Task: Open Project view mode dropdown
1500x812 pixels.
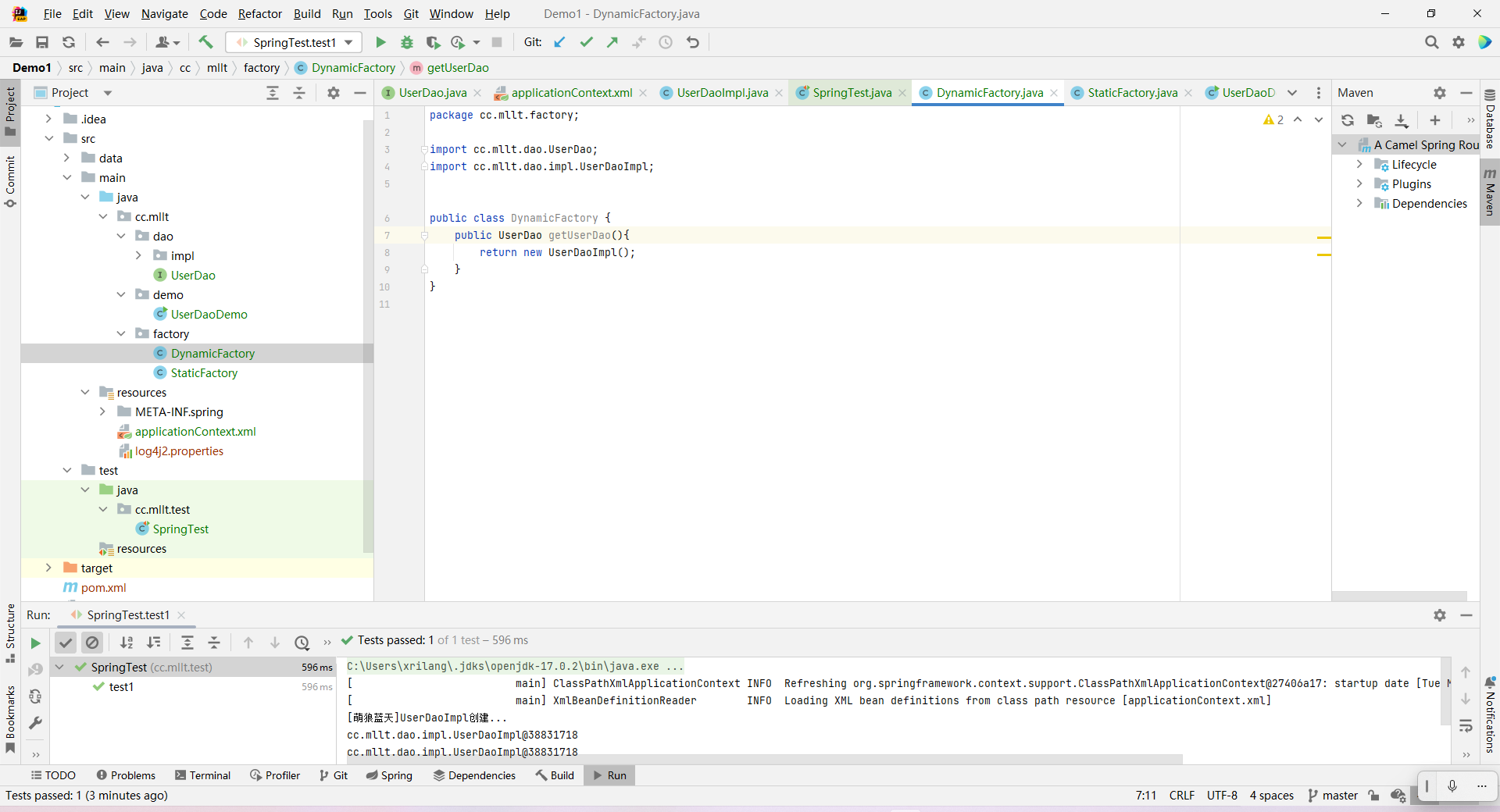Action: (108, 93)
